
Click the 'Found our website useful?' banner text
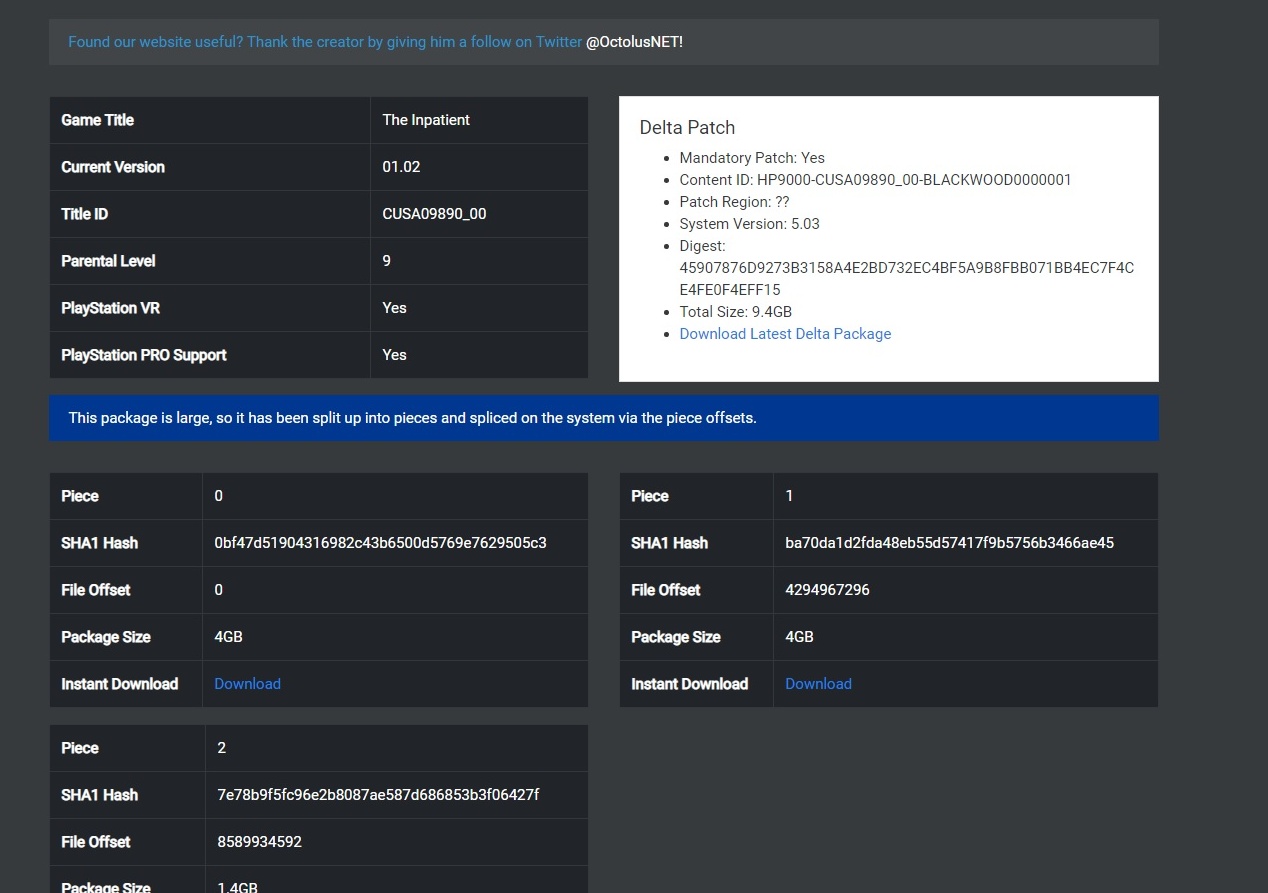coord(325,42)
